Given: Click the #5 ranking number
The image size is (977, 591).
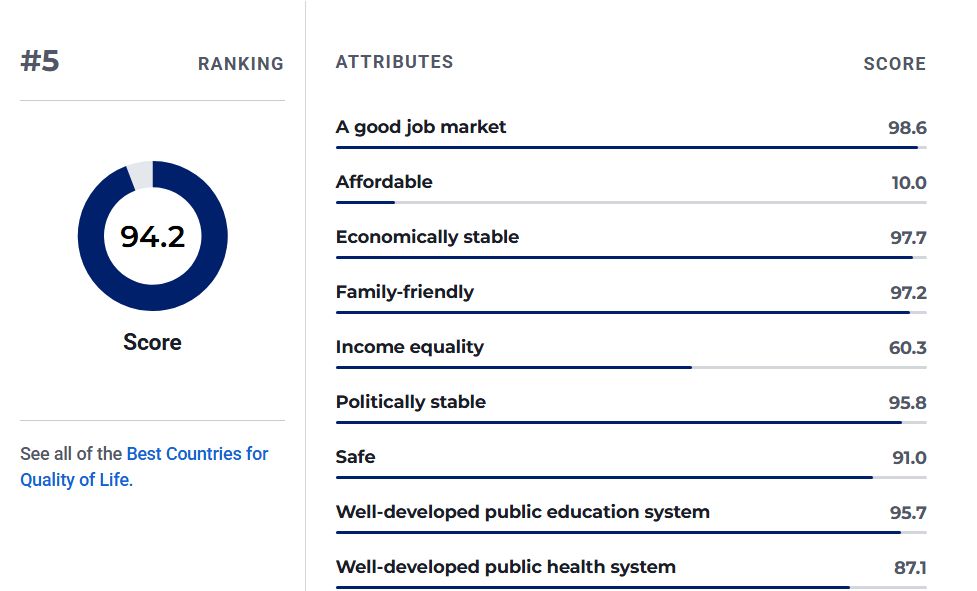Looking at the screenshot, I should click(x=40, y=62).
